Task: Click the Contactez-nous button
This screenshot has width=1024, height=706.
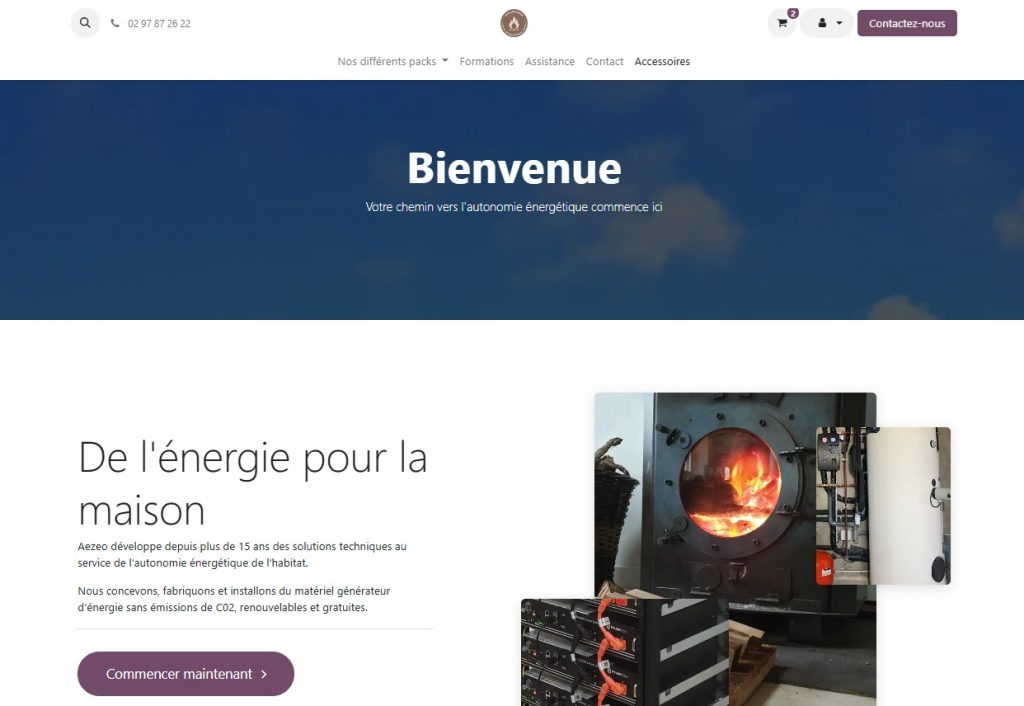Action: pyautogui.click(x=906, y=24)
